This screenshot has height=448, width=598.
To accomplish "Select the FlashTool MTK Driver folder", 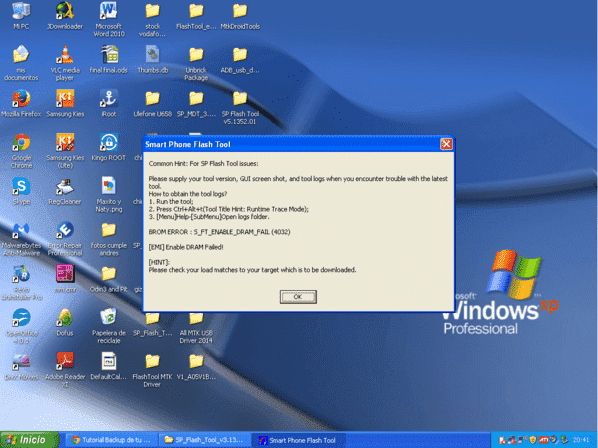I will 153,370.
